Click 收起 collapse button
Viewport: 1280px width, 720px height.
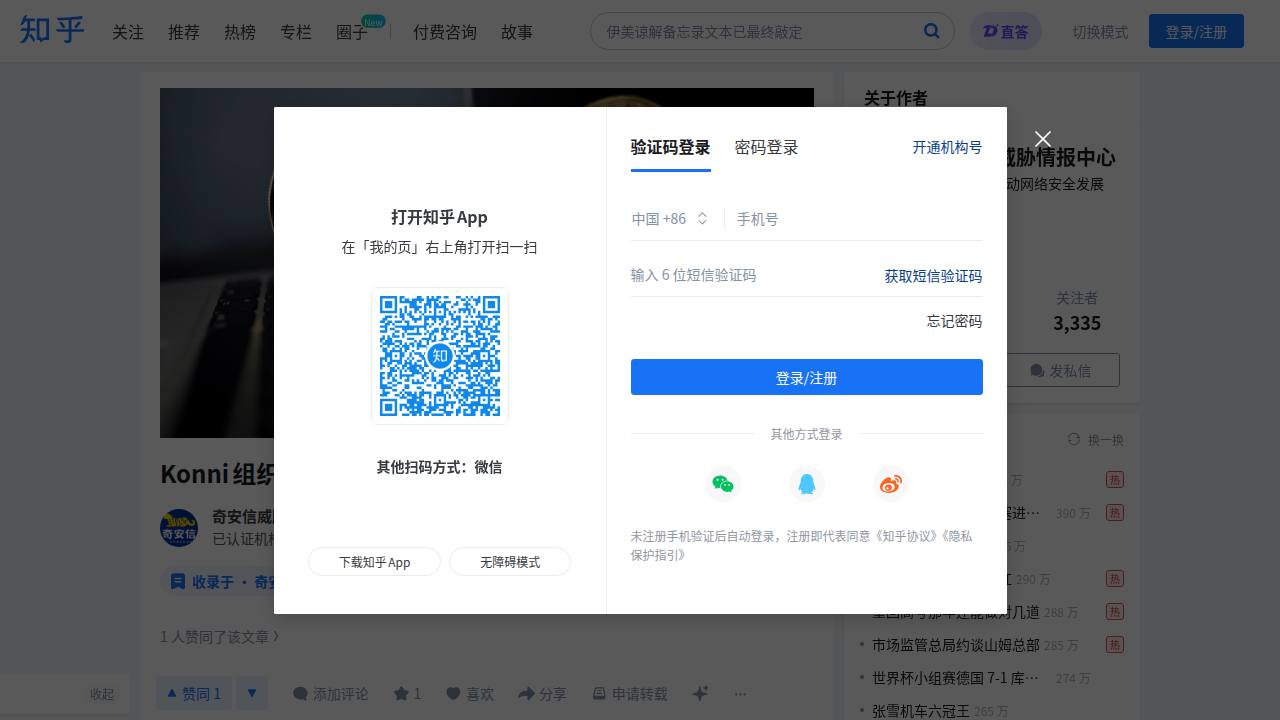click(x=102, y=694)
